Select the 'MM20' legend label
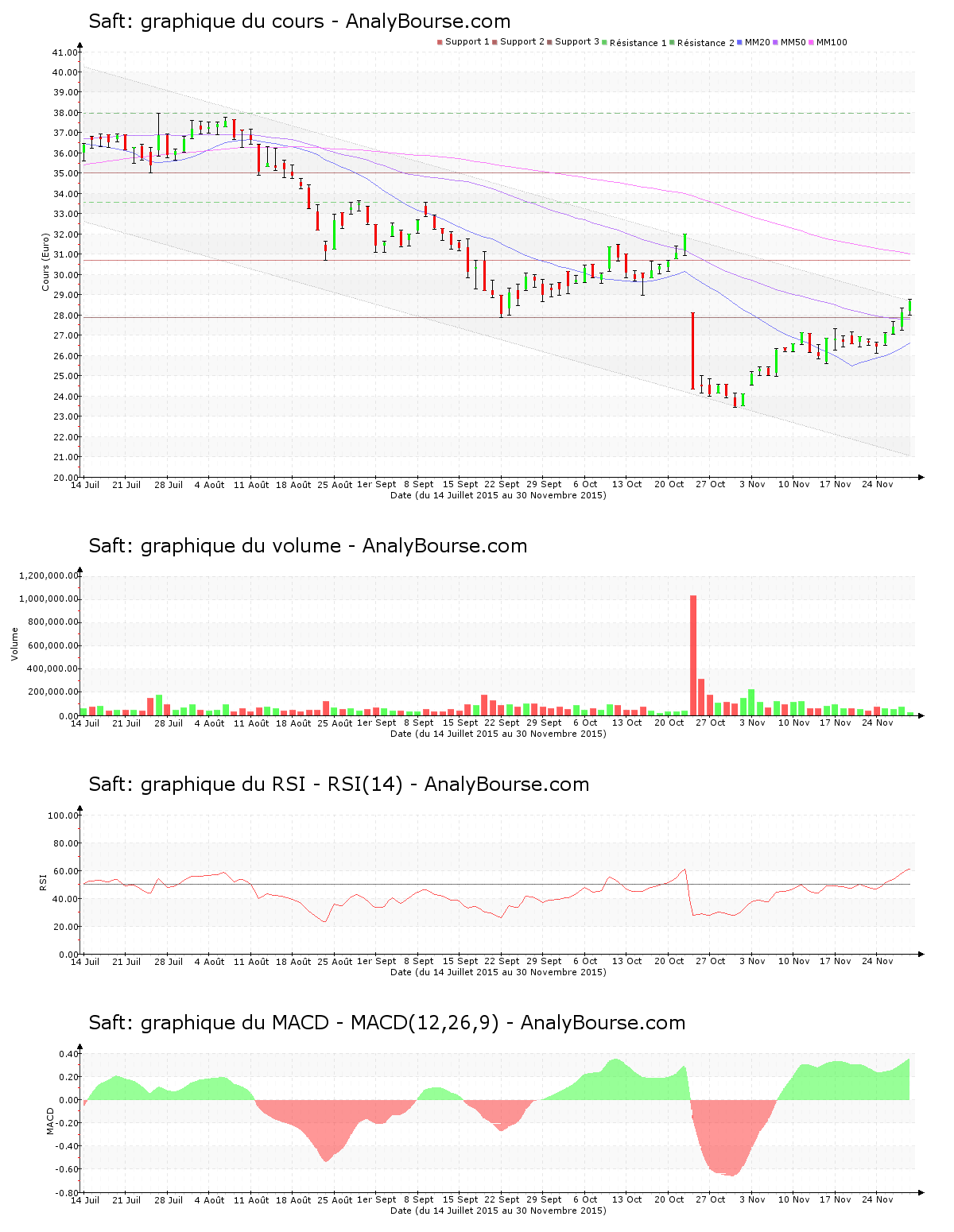Image resolution: width=954 pixels, height=1232 pixels. 758,42
